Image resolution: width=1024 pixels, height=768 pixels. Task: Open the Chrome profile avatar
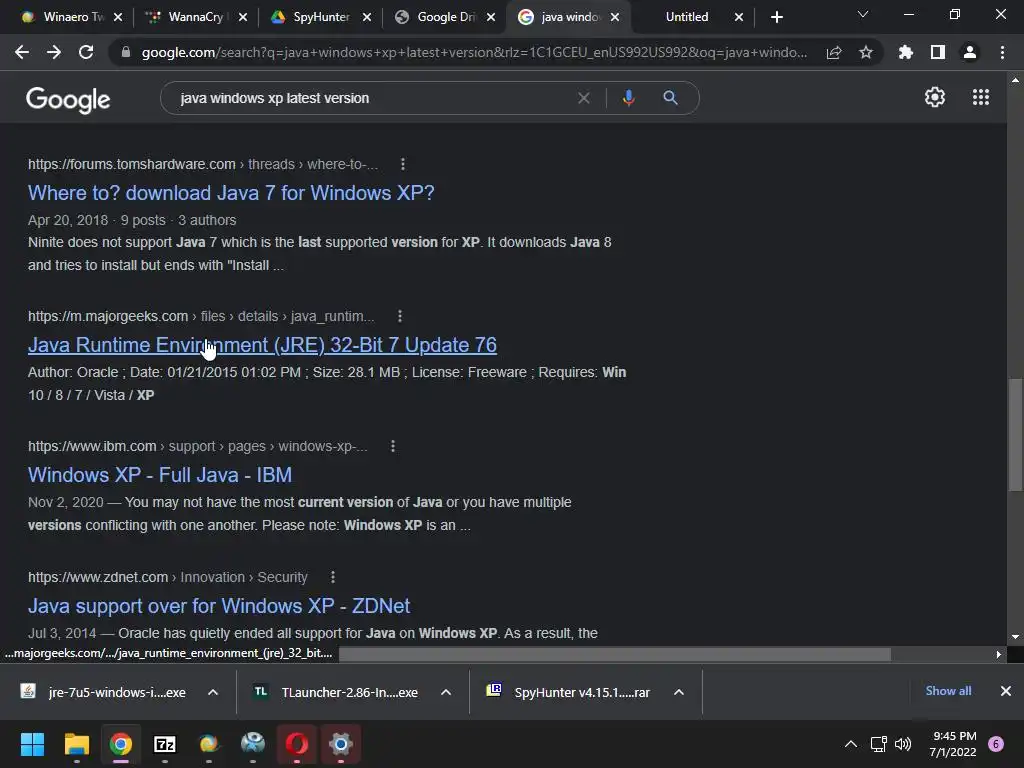point(970,52)
